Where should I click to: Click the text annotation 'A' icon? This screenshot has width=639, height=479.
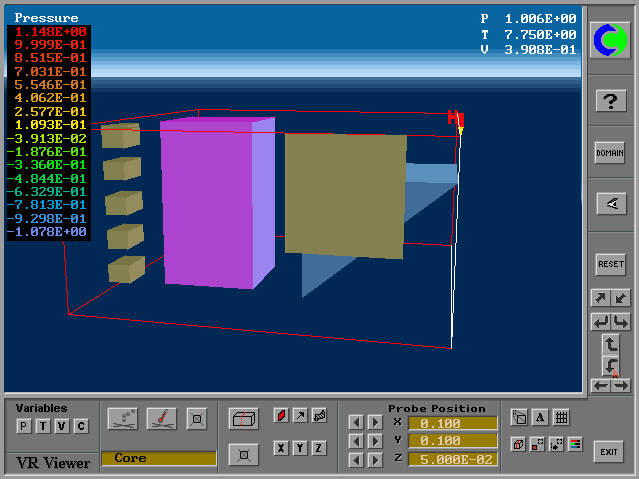point(540,418)
